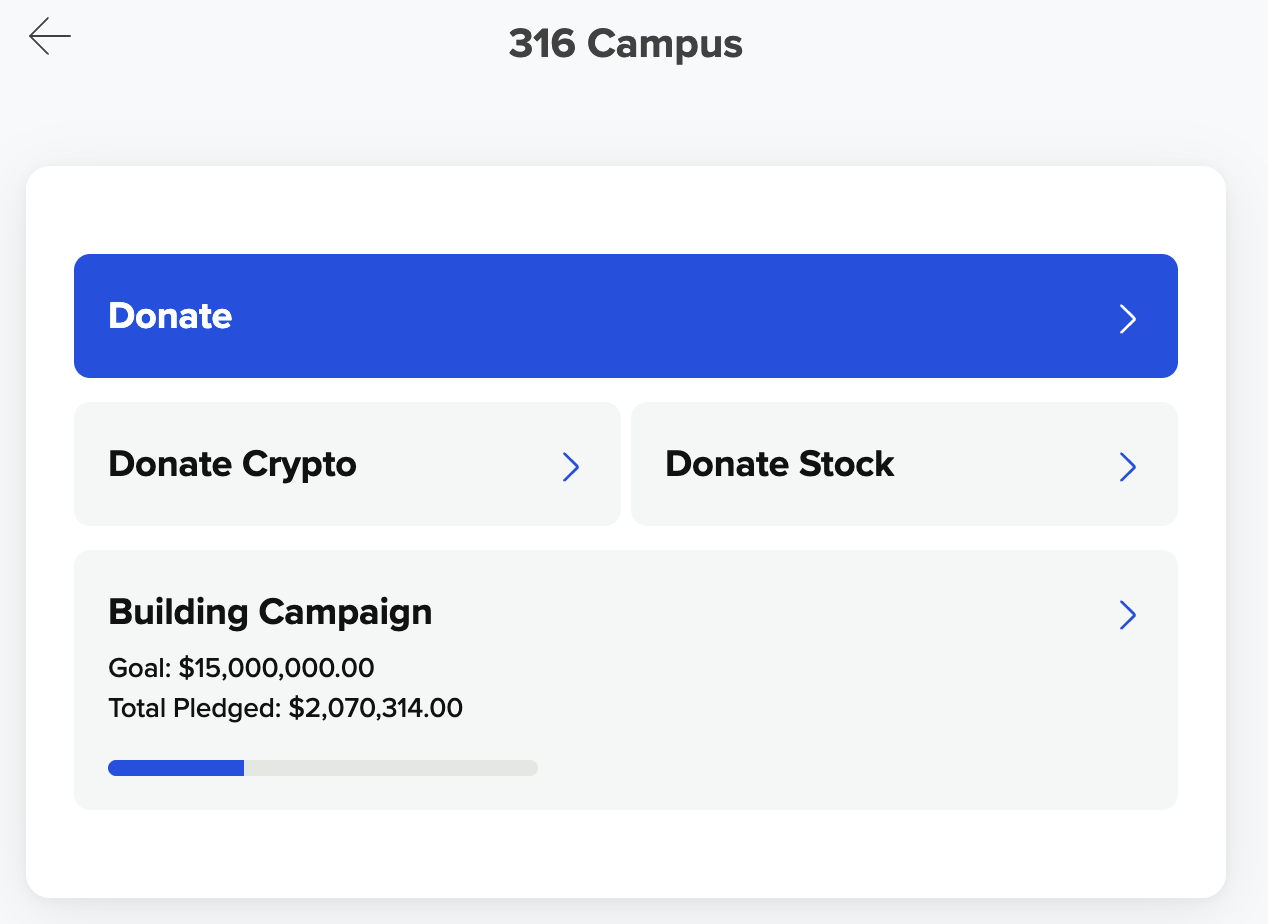Click the white Donate label text
Image resolution: width=1268 pixels, height=924 pixels.
(170, 316)
